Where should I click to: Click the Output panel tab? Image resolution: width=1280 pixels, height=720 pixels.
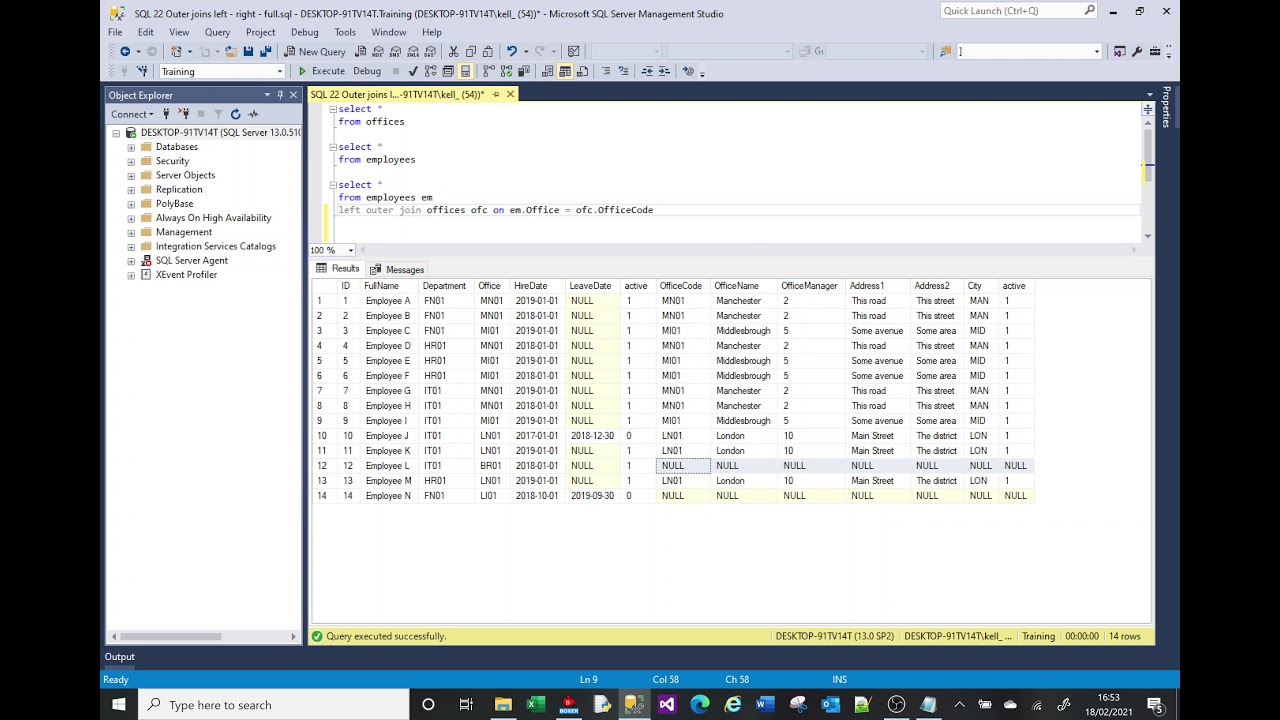coord(119,657)
